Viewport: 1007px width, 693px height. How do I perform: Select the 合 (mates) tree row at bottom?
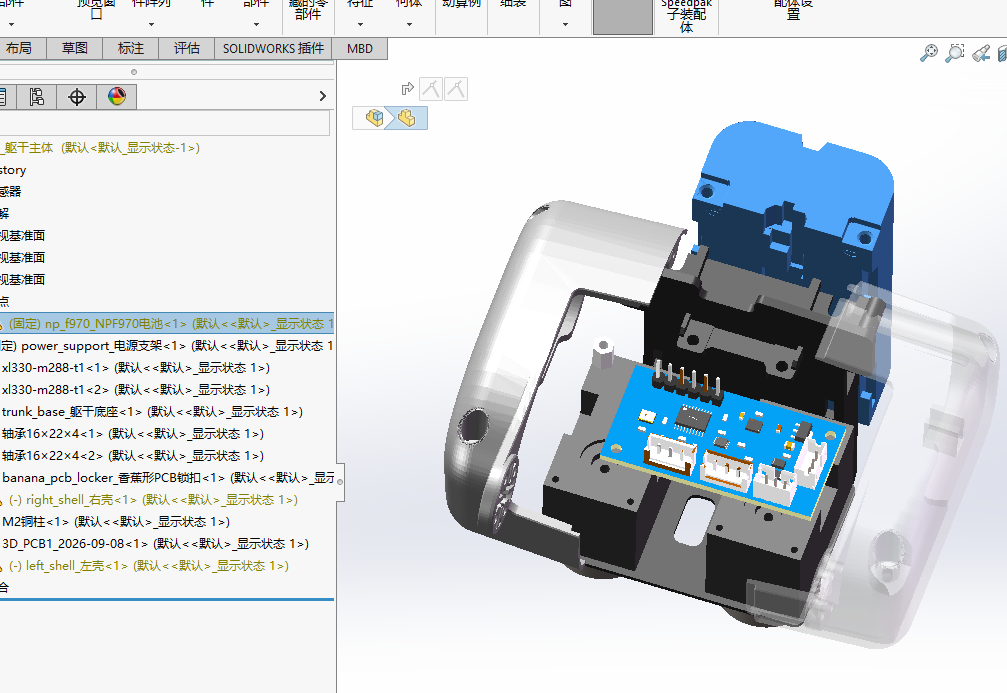click(4, 587)
